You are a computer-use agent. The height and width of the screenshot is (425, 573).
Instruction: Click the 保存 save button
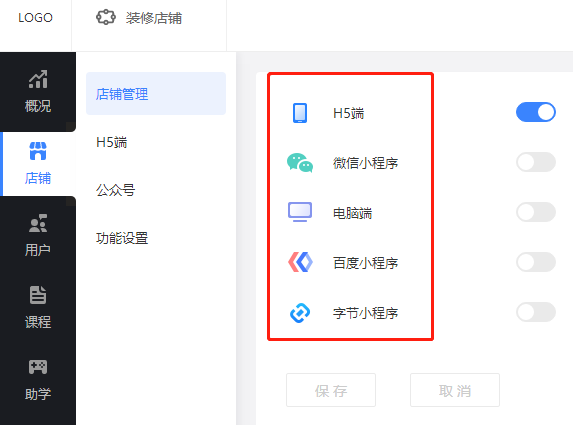click(331, 390)
